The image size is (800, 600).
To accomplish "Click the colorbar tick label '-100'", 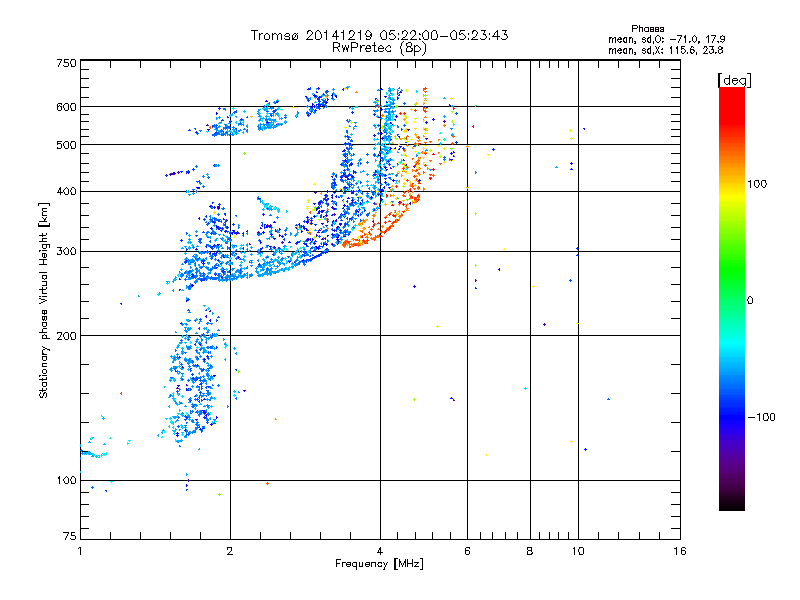I will coord(761,417).
